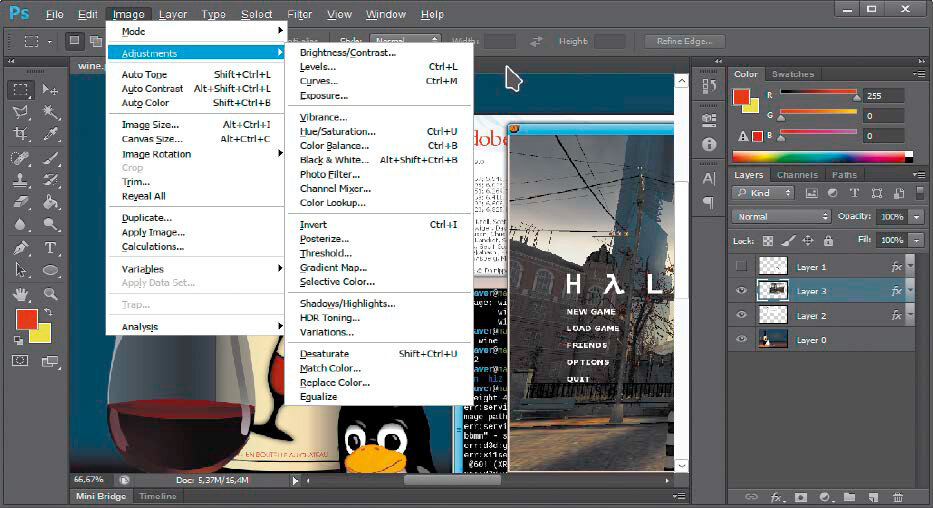The width and height of the screenshot is (933, 508).
Task: Click link layers icon in Layers panel
Action: click(x=752, y=497)
